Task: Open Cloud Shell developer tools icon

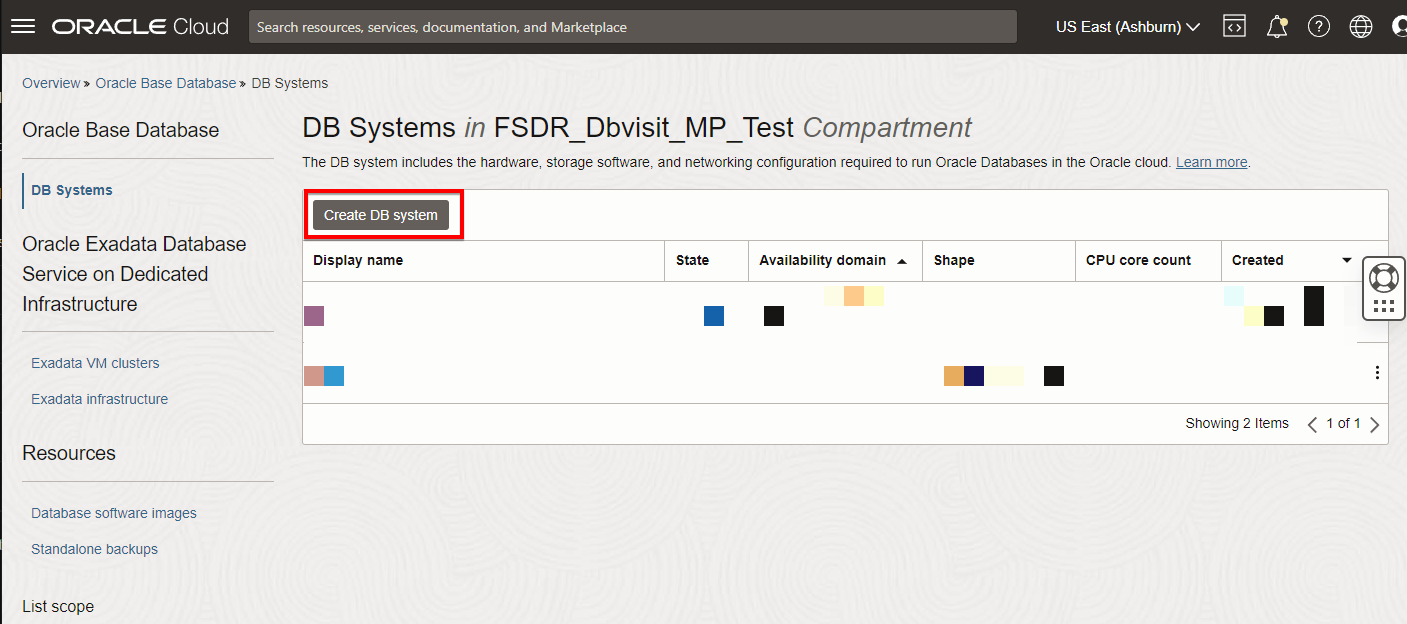Action: [x=1235, y=27]
